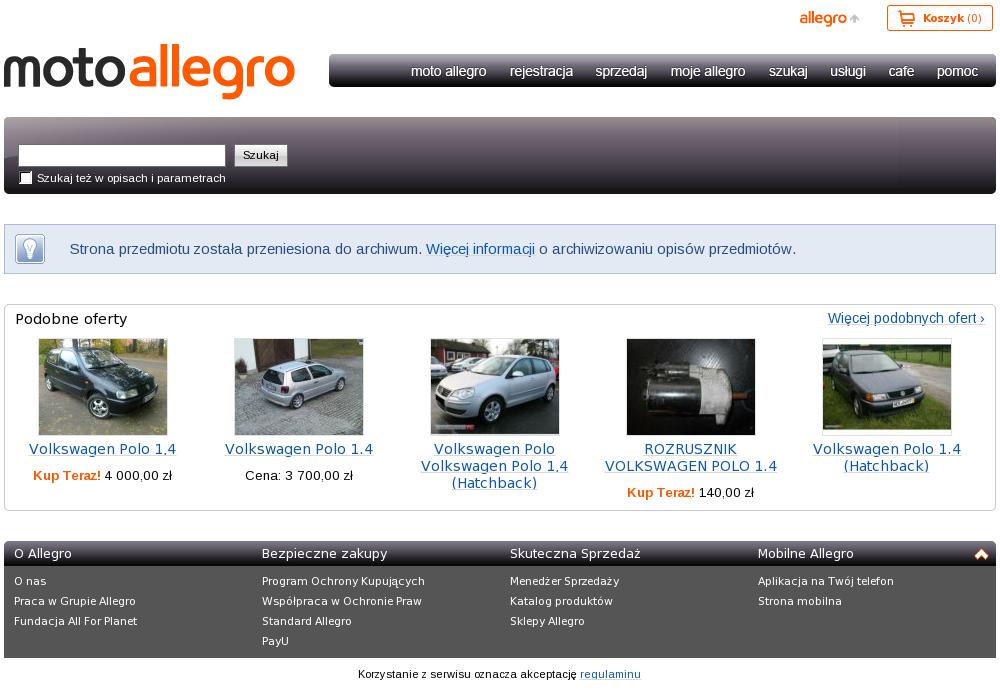The image size is (1000, 694).
Task: Open the 'PayU' footer link
Action: click(275, 641)
